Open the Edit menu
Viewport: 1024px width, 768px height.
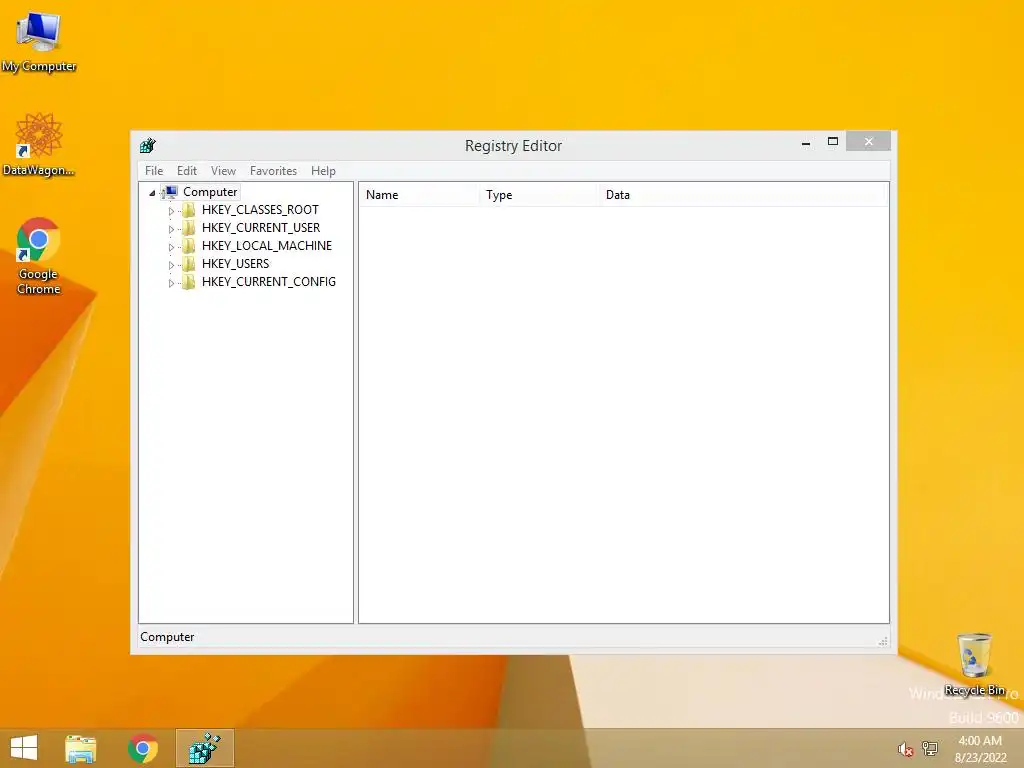click(187, 170)
